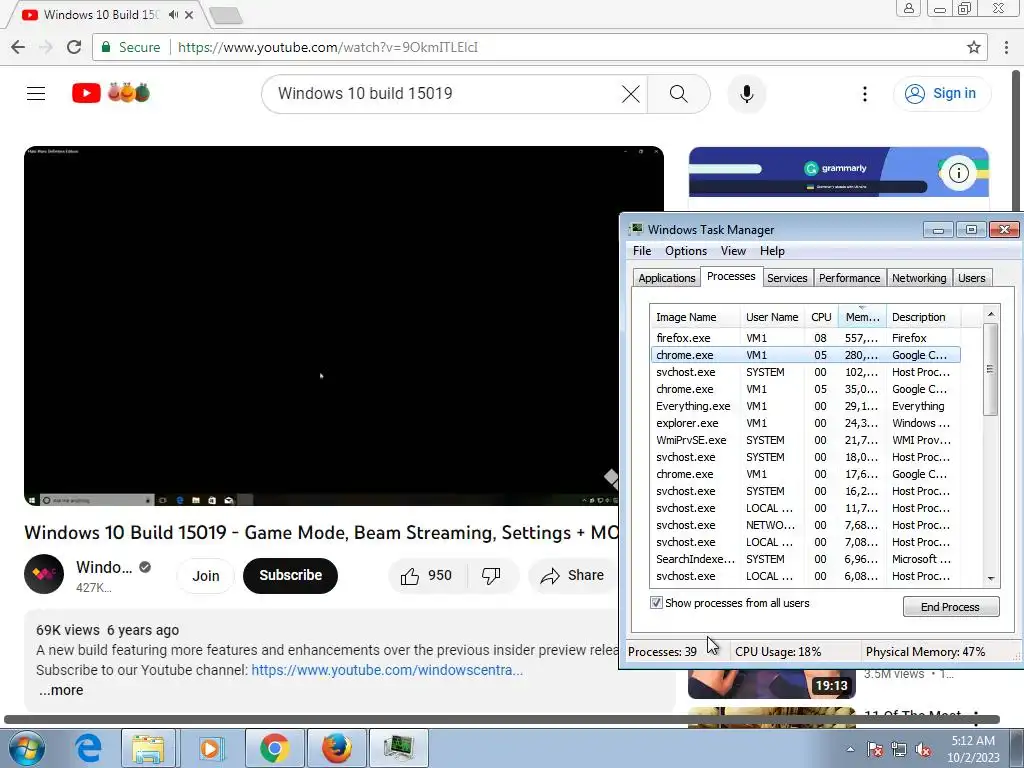Select firefox.exe process row
The image size is (1024, 768).
805,338
